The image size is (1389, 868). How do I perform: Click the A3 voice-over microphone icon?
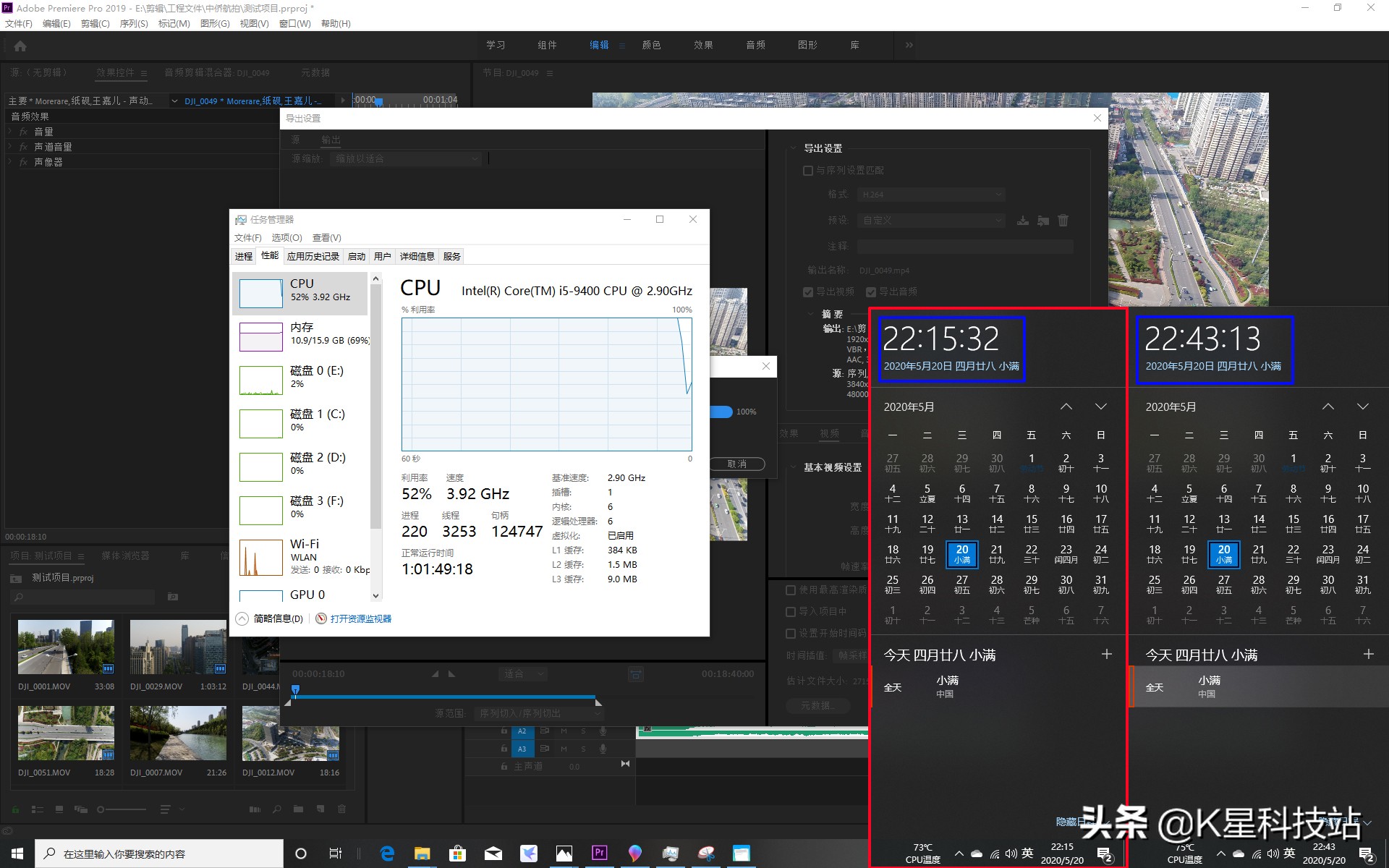(x=603, y=749)
